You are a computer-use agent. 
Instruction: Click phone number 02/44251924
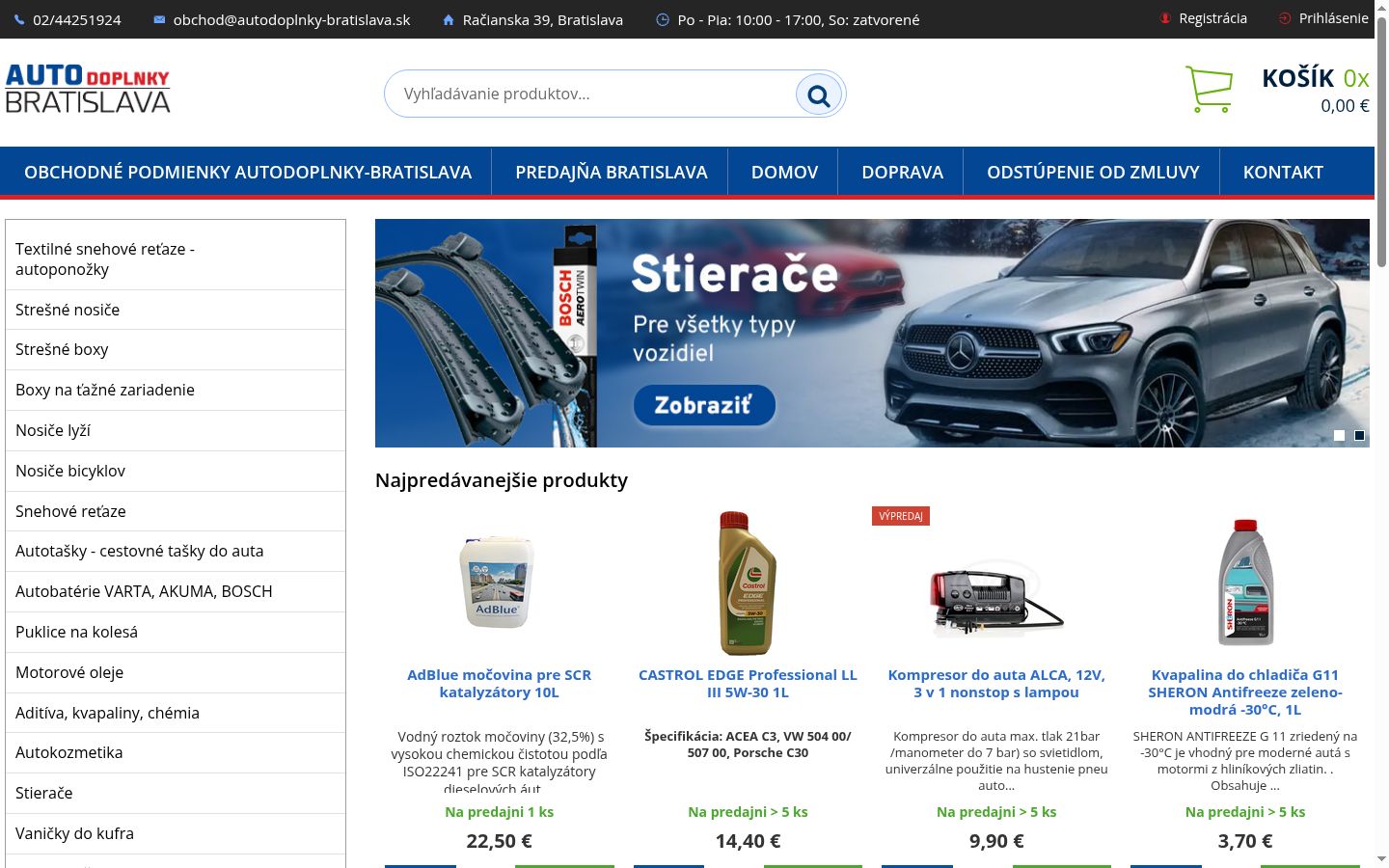pyautogui.click(x=77, y=19)
